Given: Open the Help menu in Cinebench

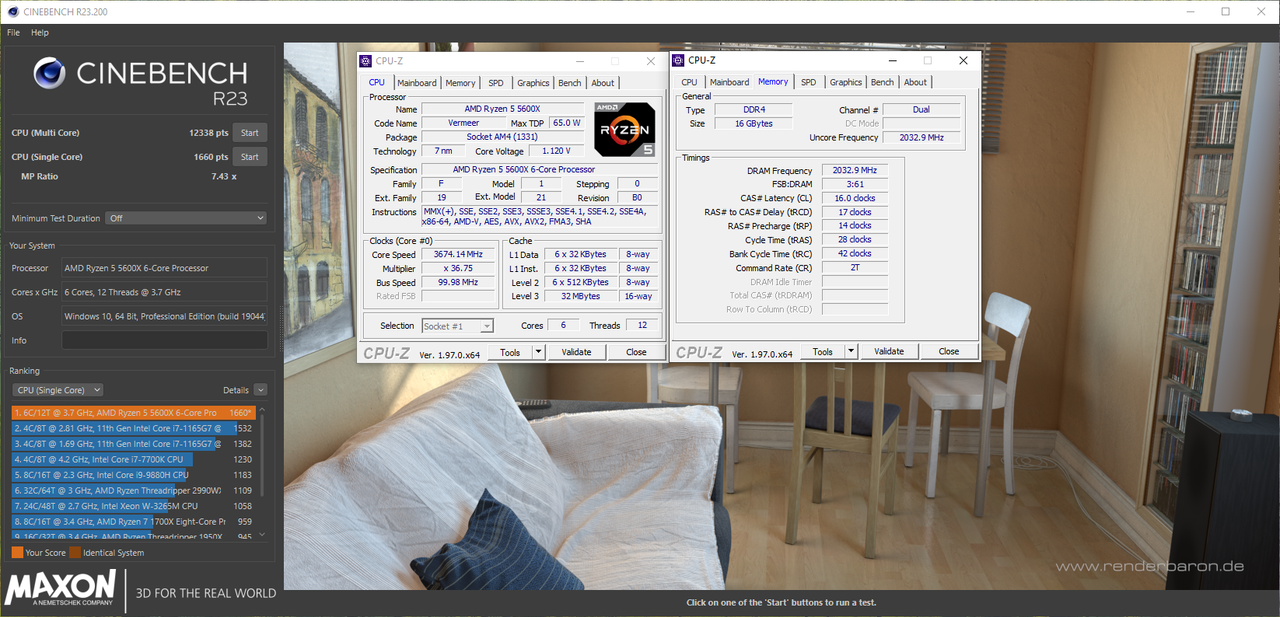Looking at the screenshot, I should [40, 33].
